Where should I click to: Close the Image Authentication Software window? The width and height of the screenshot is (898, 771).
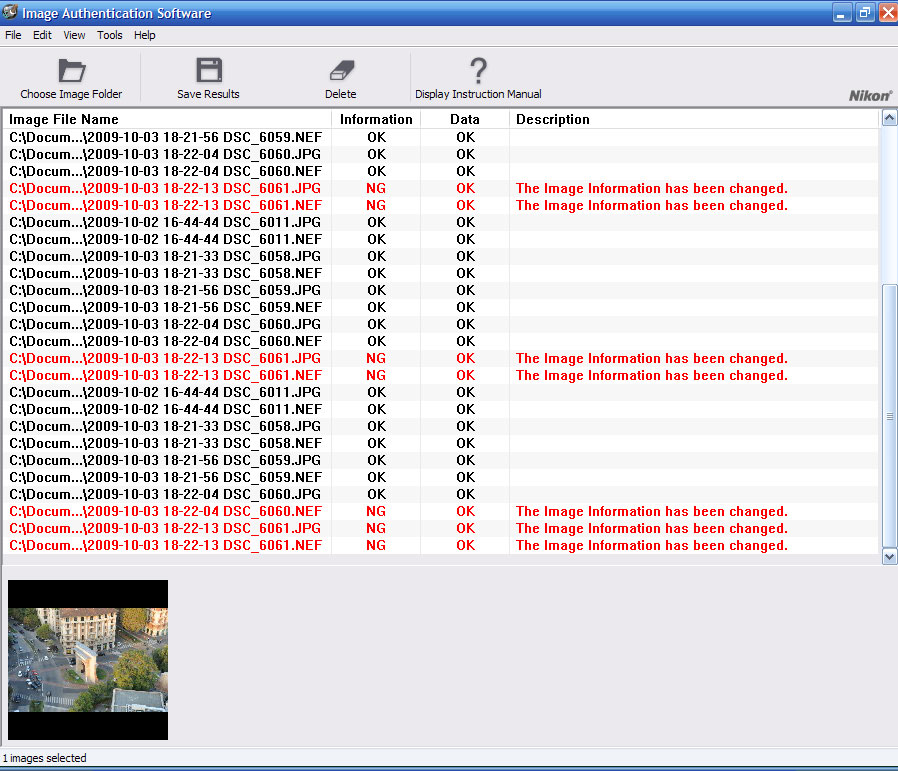[x=888, y=13]
